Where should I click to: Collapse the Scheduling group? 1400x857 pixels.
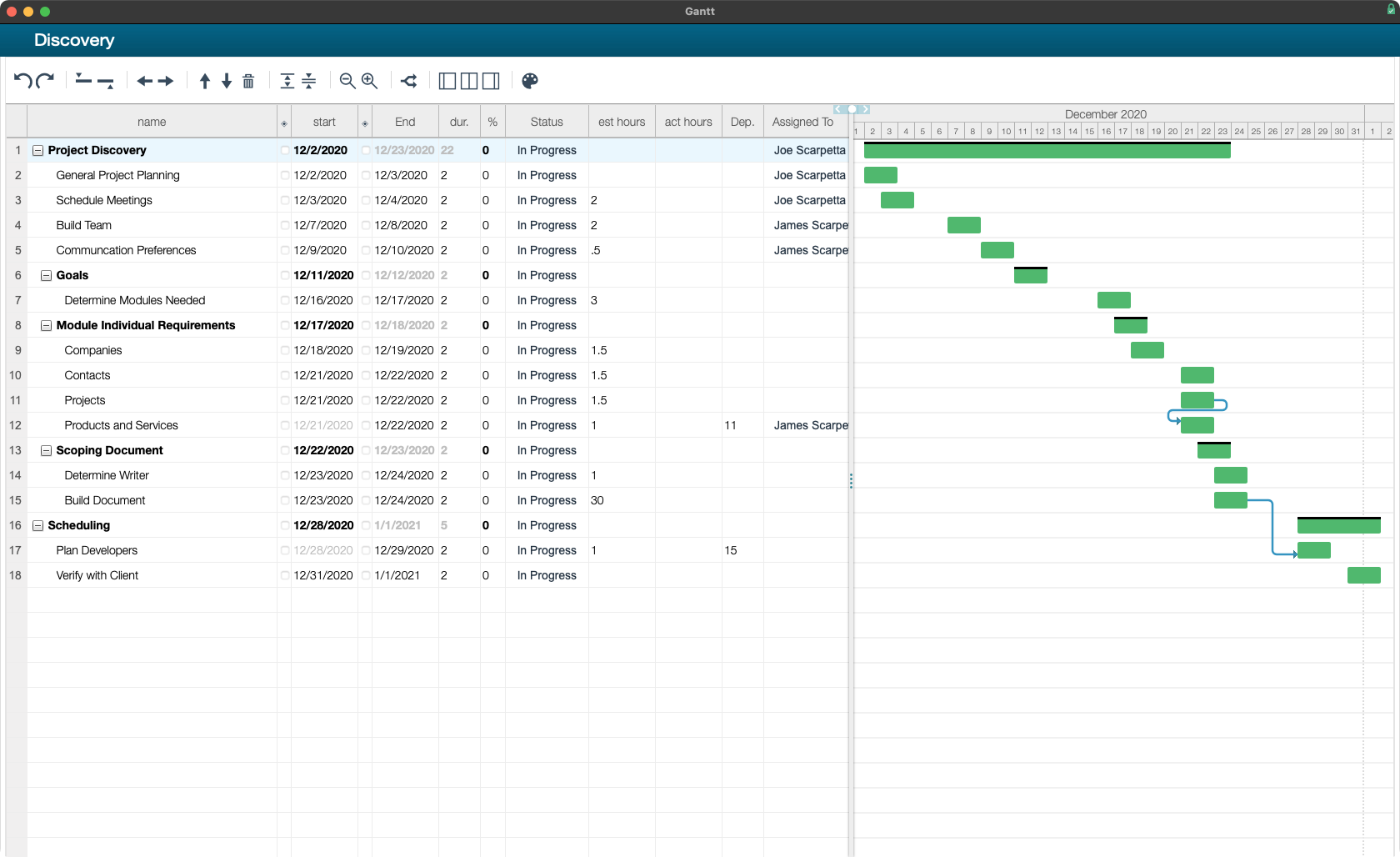pyautogui.click(x=38, y=525)
